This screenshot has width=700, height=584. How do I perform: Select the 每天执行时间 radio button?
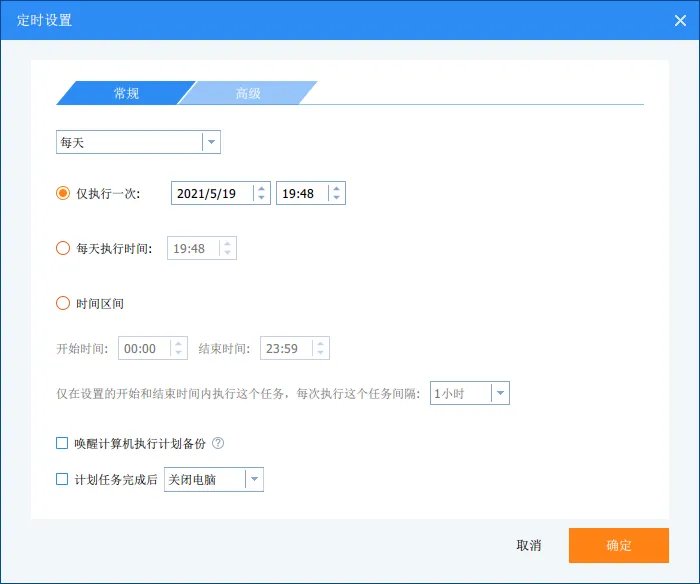[x=63, y=248]
